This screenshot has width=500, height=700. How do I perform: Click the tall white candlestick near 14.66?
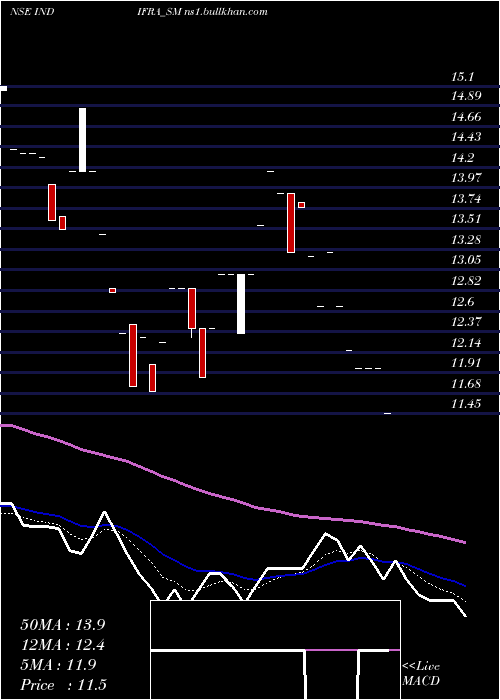83,140
